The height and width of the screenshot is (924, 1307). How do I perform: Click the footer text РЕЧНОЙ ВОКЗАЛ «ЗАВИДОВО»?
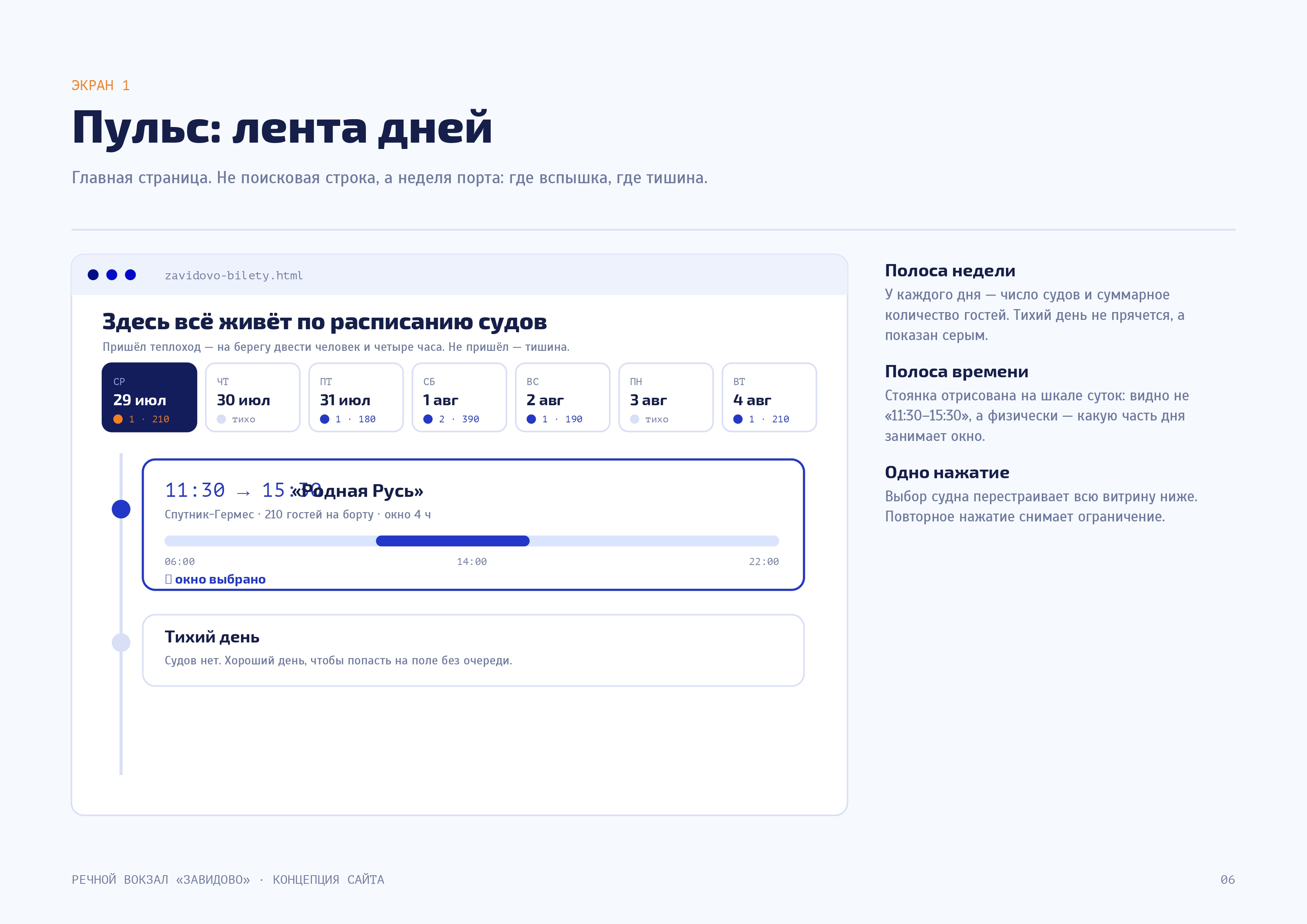tap(161, 880)
